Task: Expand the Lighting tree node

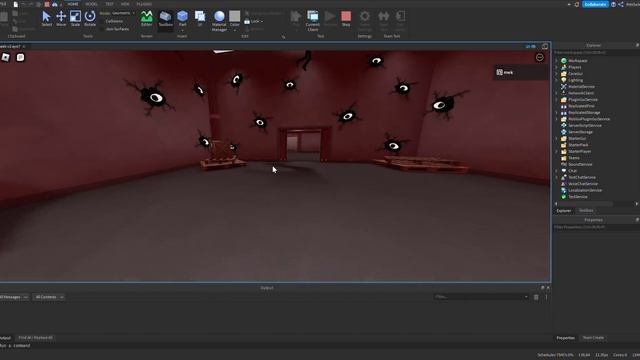Action: (x=557, y=80)
